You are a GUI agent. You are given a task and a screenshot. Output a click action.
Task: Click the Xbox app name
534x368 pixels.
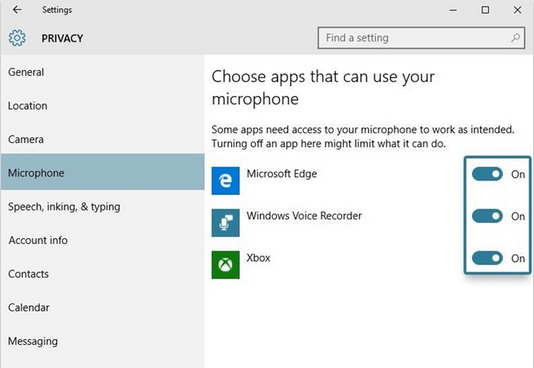[x=258, y=258]
